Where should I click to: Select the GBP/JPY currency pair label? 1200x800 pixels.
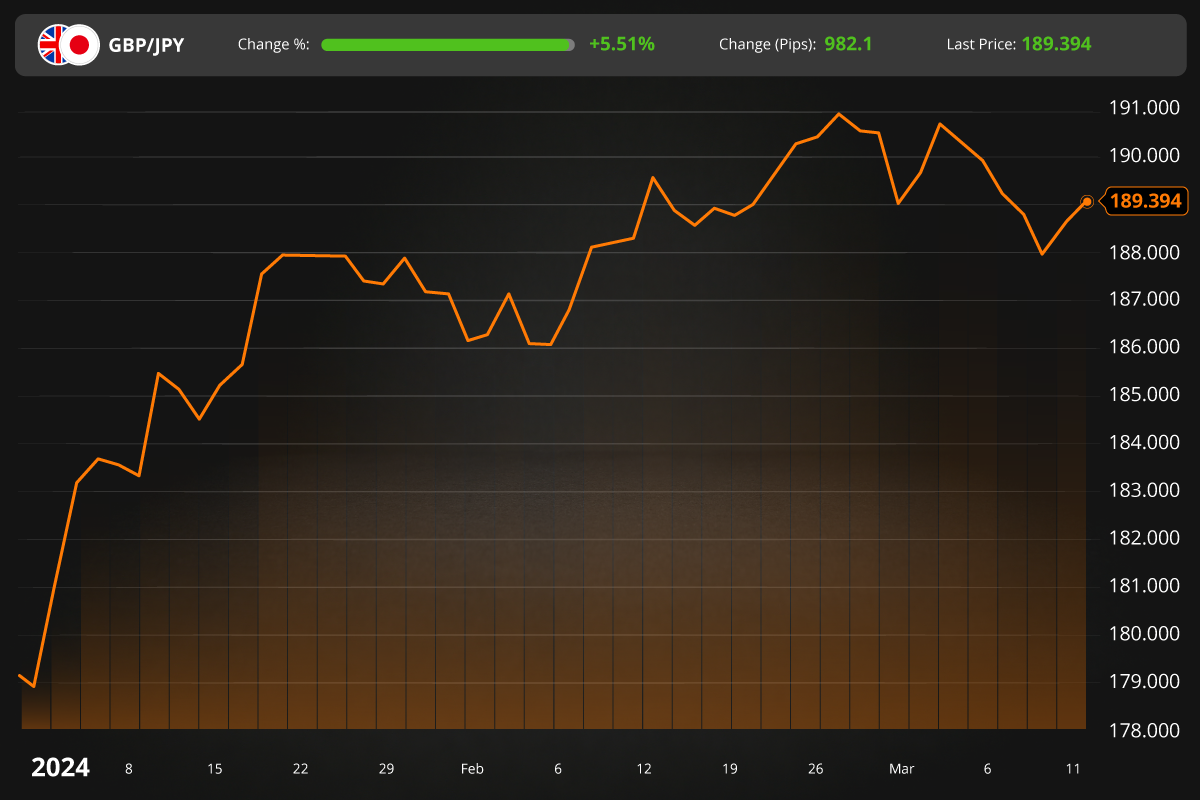coord(146,44)
